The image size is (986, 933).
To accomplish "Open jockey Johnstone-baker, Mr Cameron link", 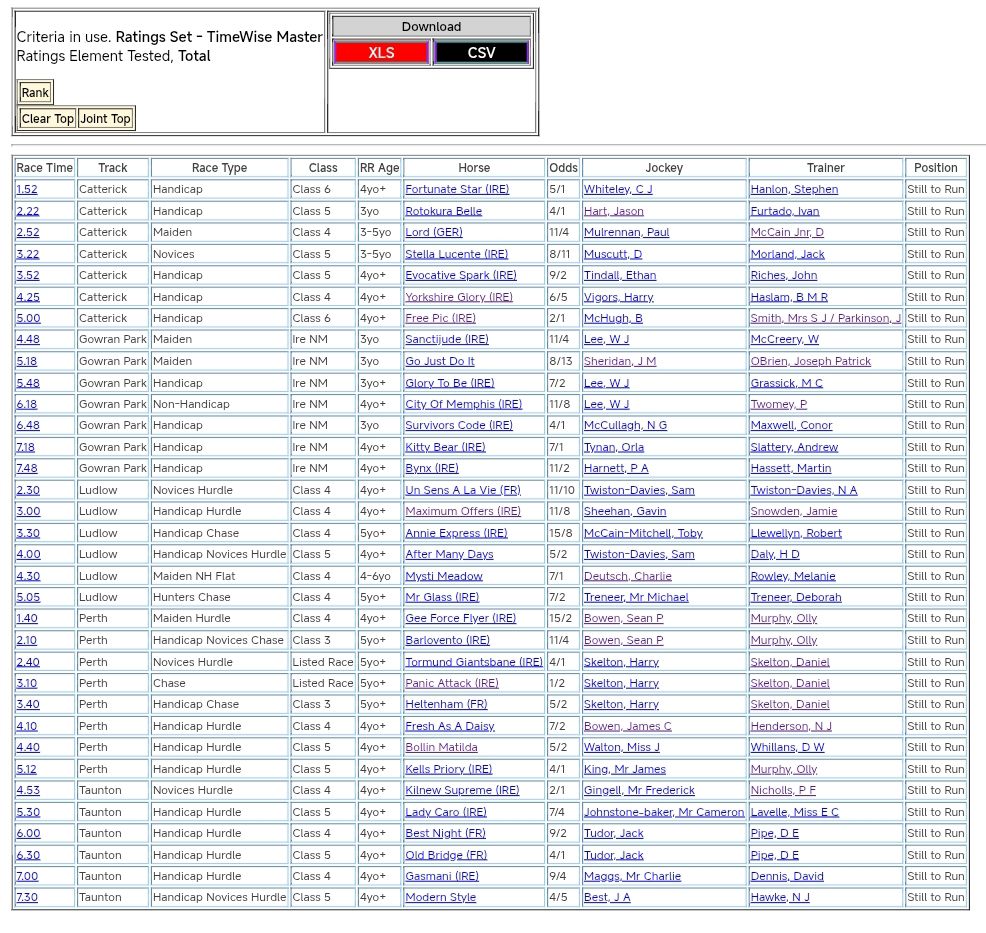I will coord(663,812).
